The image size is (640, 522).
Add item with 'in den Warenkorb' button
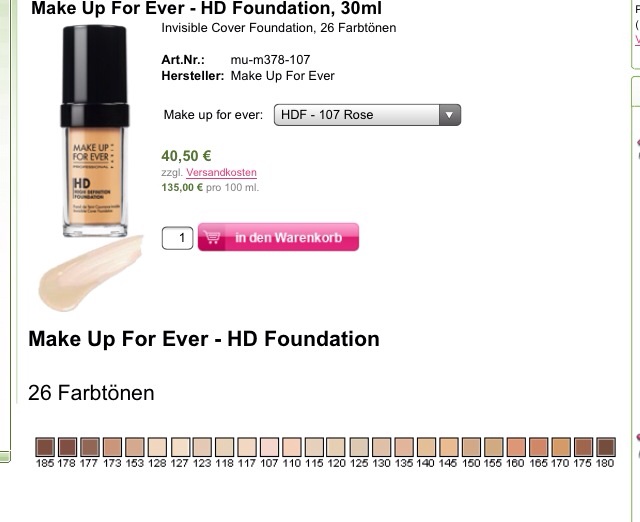(x=278, y=237)
